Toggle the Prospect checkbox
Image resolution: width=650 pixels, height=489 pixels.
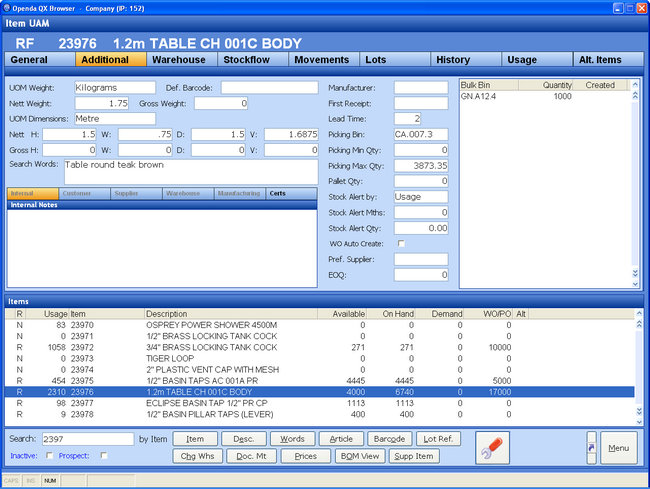(104, 455)
